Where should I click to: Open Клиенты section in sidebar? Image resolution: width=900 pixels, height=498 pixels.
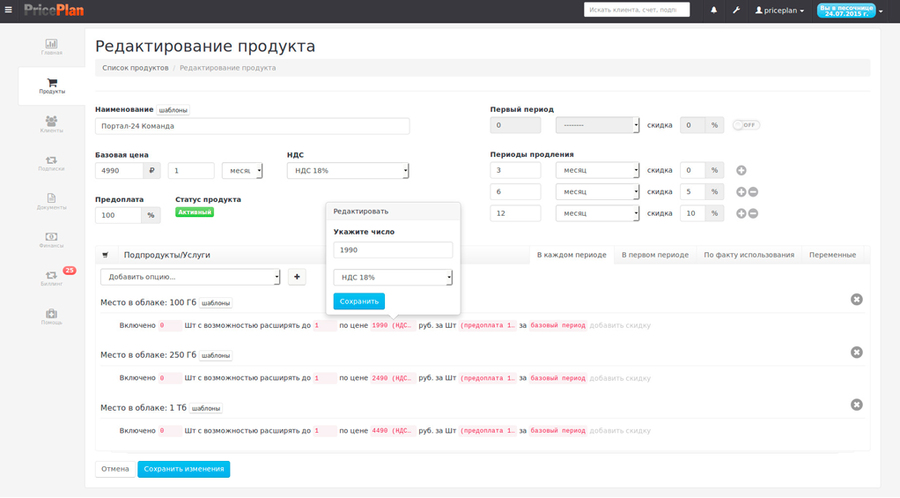pyautogui.click(x=51, y=124)
